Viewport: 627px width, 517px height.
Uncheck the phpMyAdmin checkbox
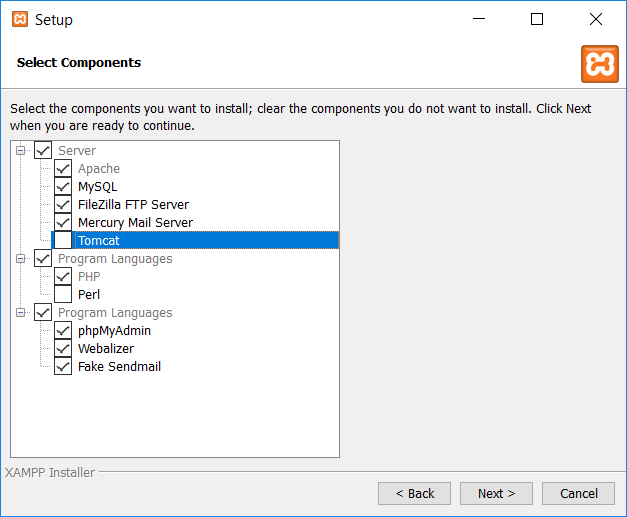63,330
